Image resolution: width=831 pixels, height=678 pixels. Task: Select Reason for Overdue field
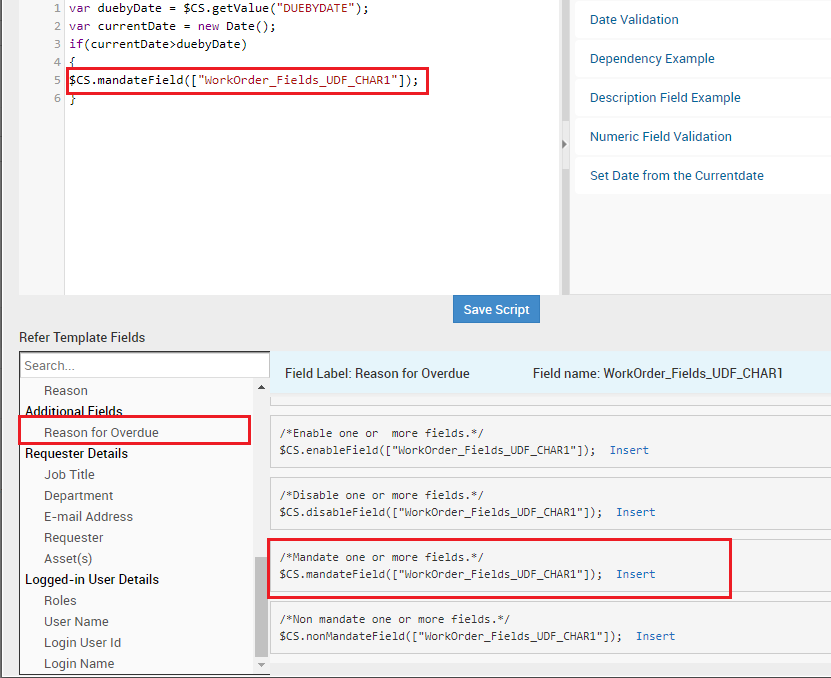pos(101,433)
